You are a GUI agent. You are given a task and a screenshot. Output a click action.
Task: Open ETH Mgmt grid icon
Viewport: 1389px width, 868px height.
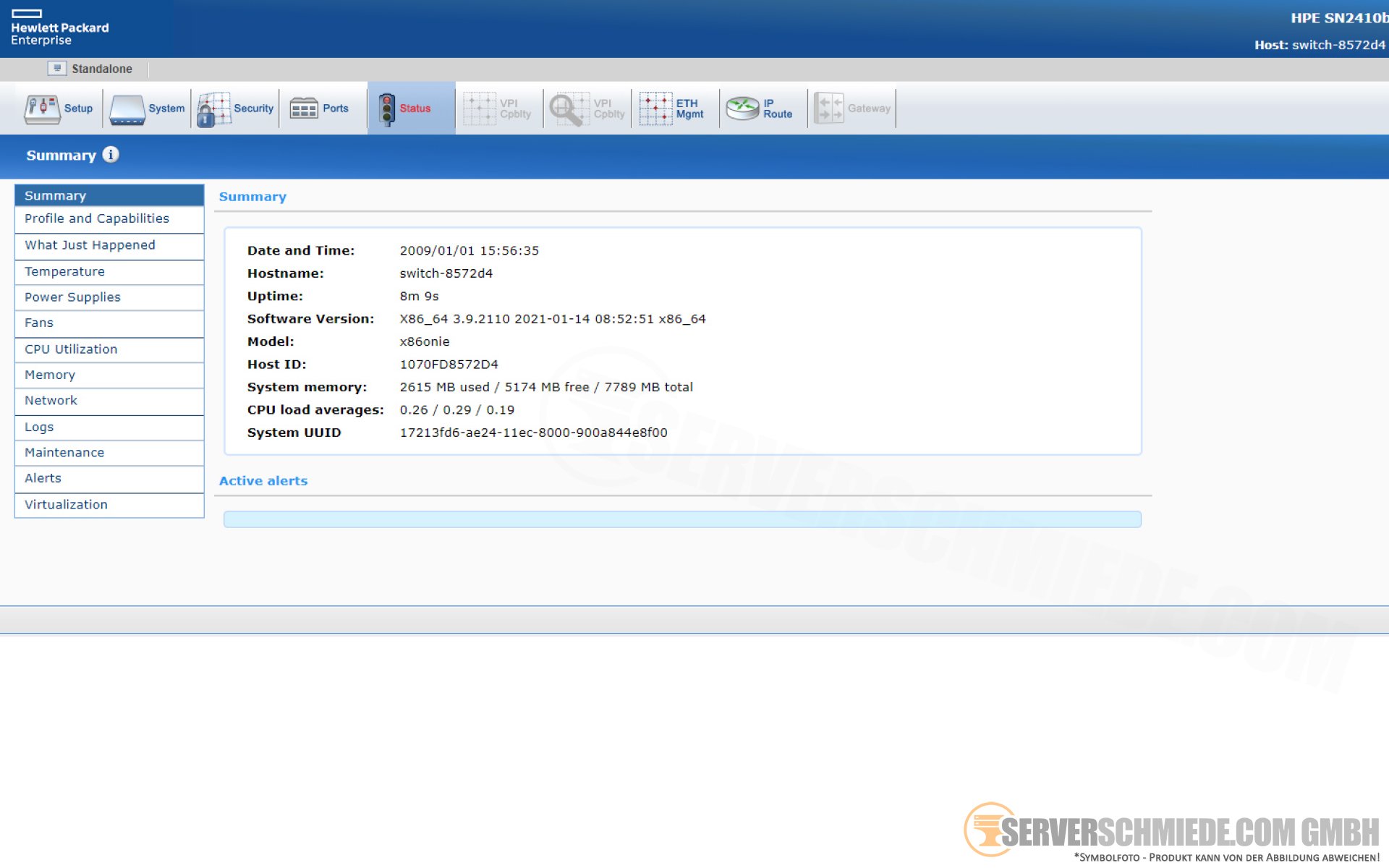pos(655,109)
